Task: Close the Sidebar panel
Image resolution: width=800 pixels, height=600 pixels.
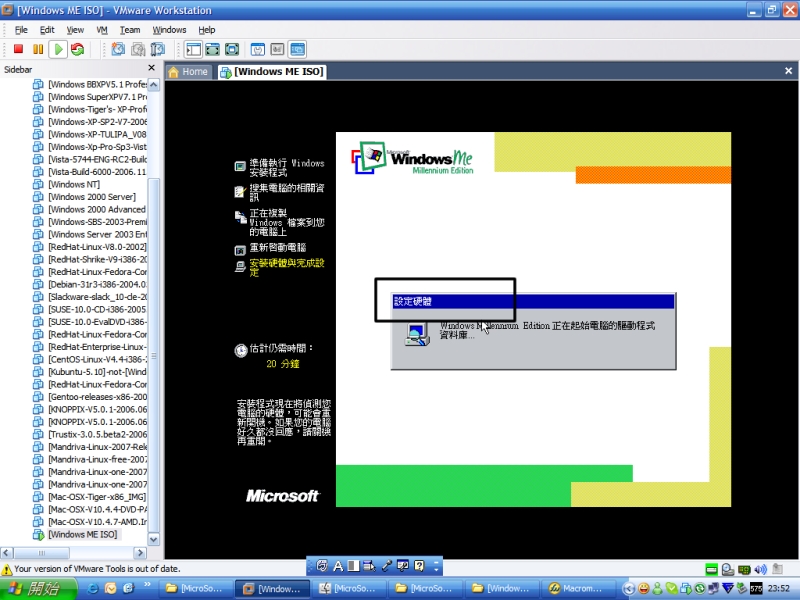Action: pyautogui.click(x=151, y=68)
